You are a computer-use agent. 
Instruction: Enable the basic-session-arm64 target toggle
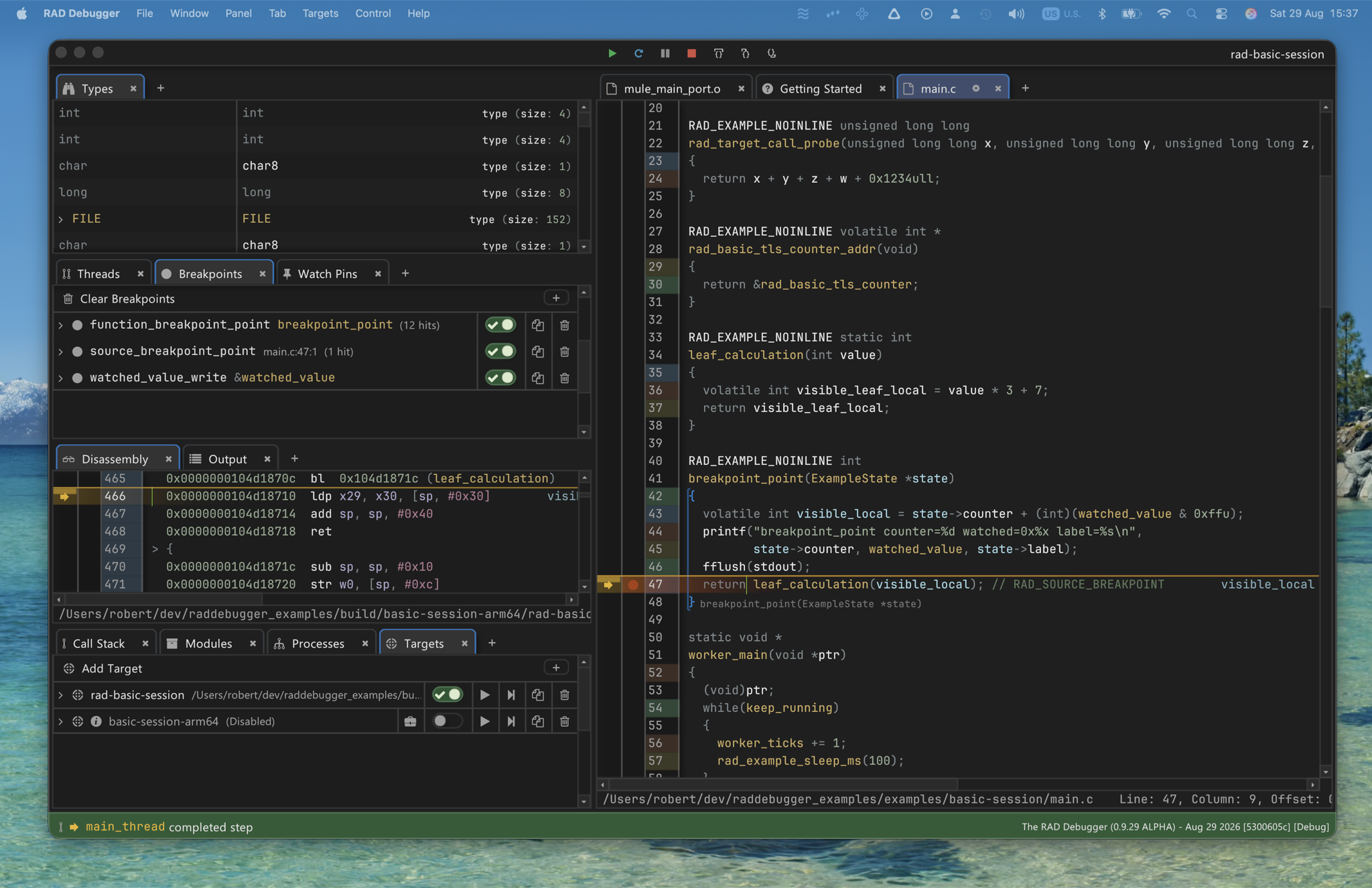tap(448, 721)
